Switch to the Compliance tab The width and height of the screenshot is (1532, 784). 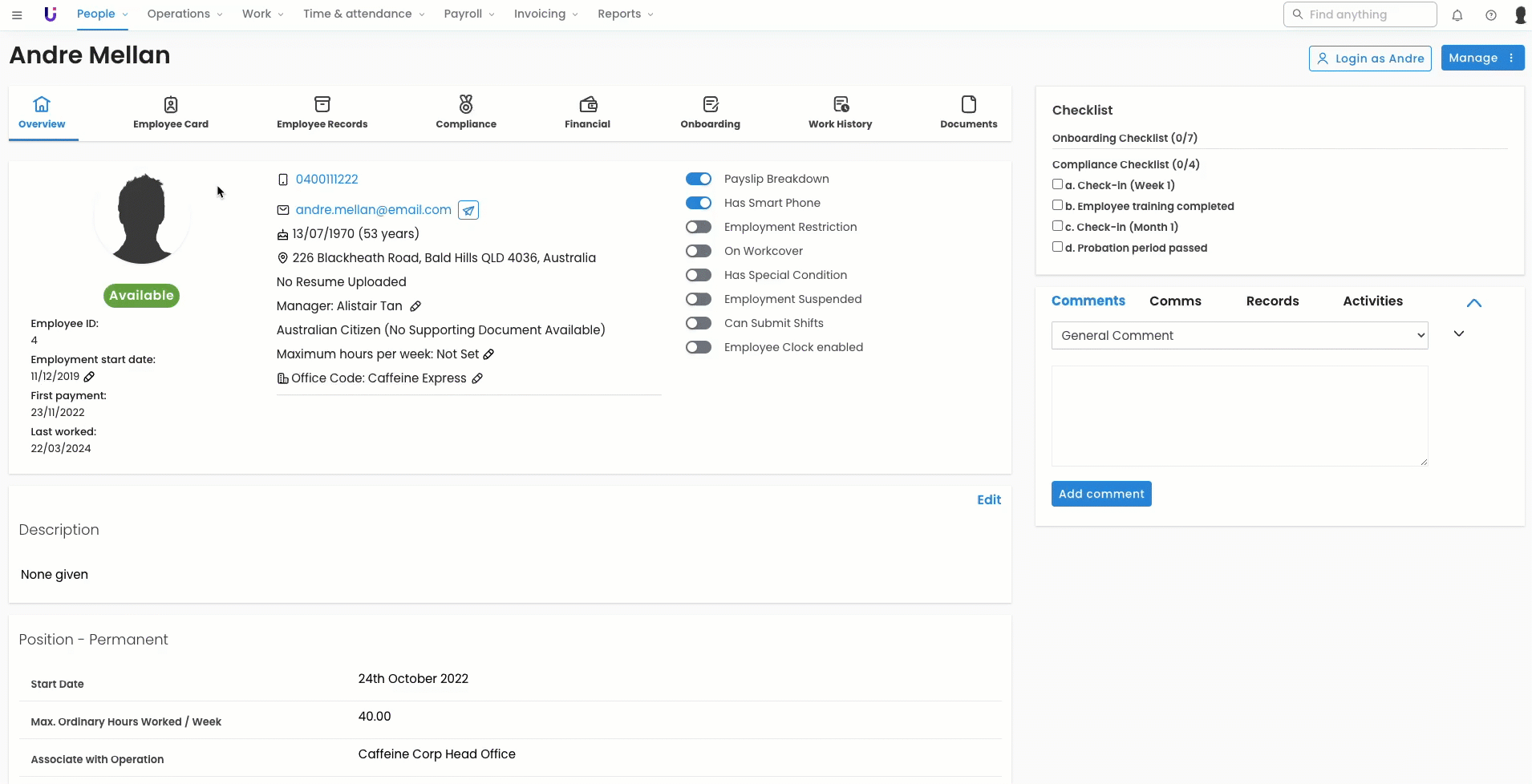coord(466,113)
